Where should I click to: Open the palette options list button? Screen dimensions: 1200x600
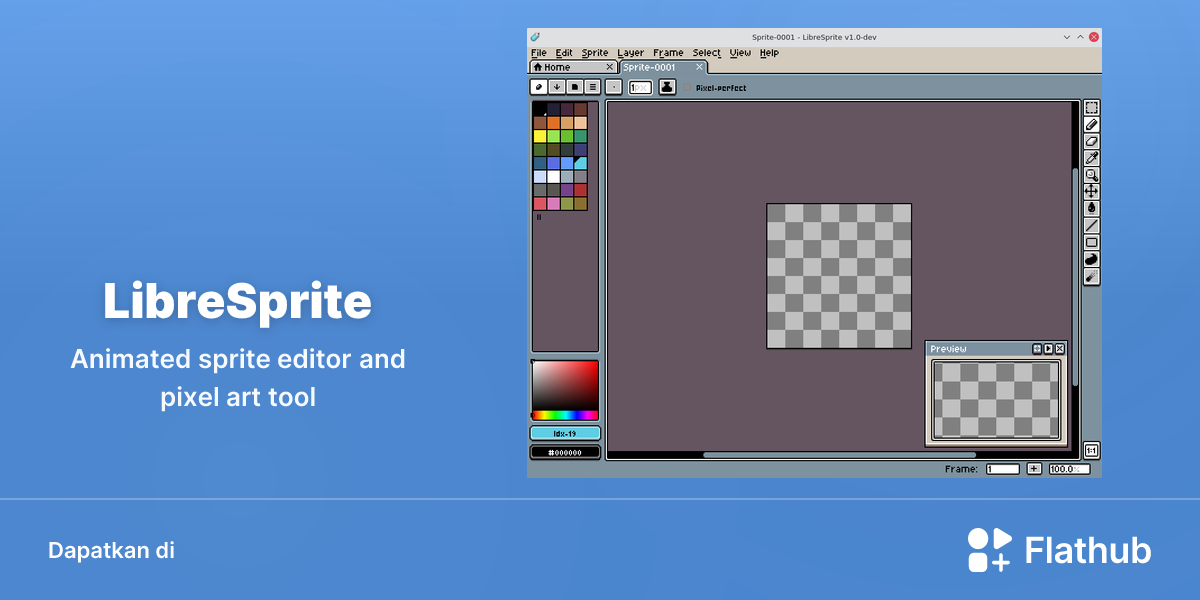[592, 87]
